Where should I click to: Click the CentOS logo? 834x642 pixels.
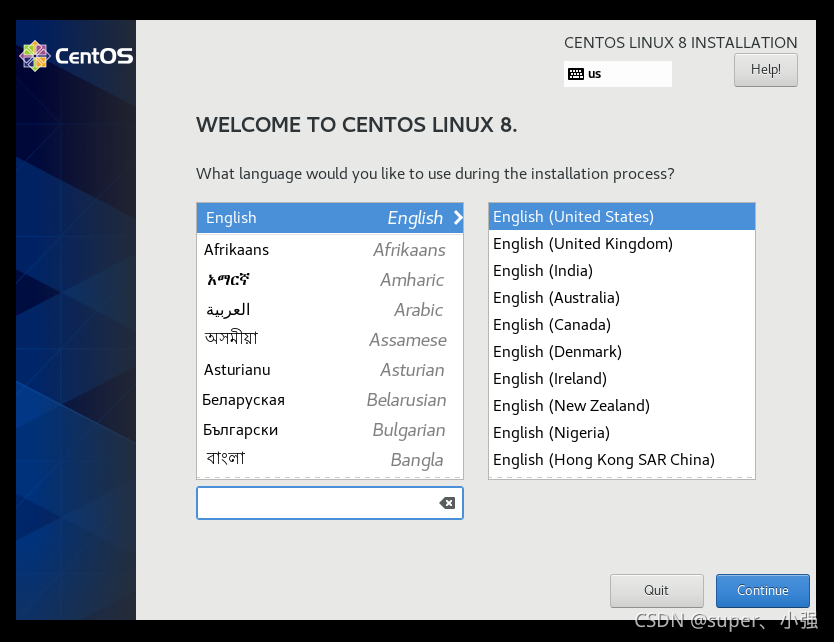point(76,56)
